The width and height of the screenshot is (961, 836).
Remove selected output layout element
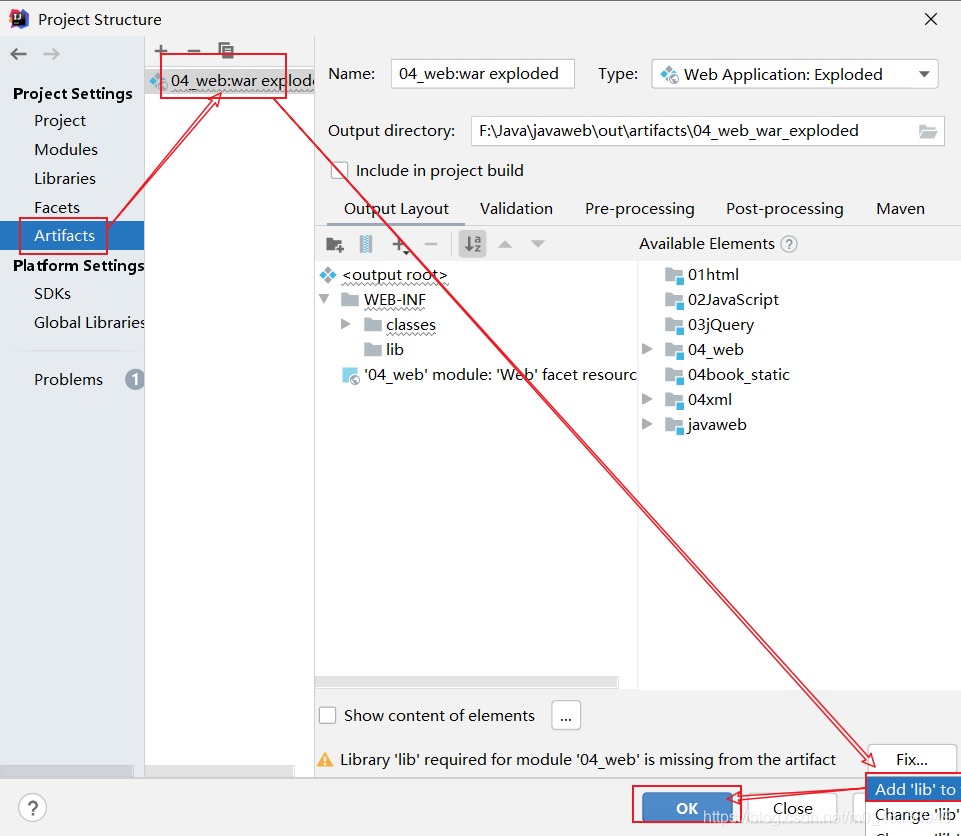coord(431,245)
